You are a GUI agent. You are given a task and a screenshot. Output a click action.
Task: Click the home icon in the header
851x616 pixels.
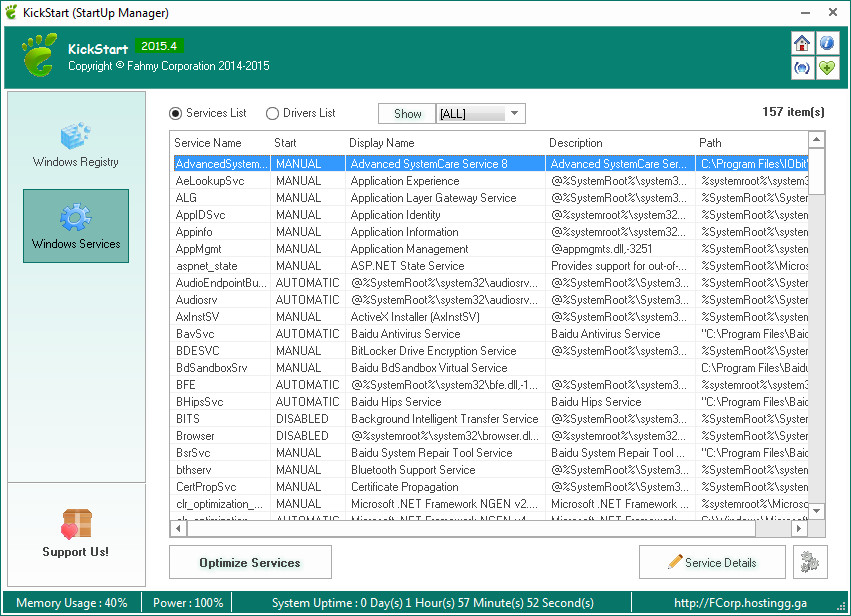pyautogui.click(x=802, y=43)
